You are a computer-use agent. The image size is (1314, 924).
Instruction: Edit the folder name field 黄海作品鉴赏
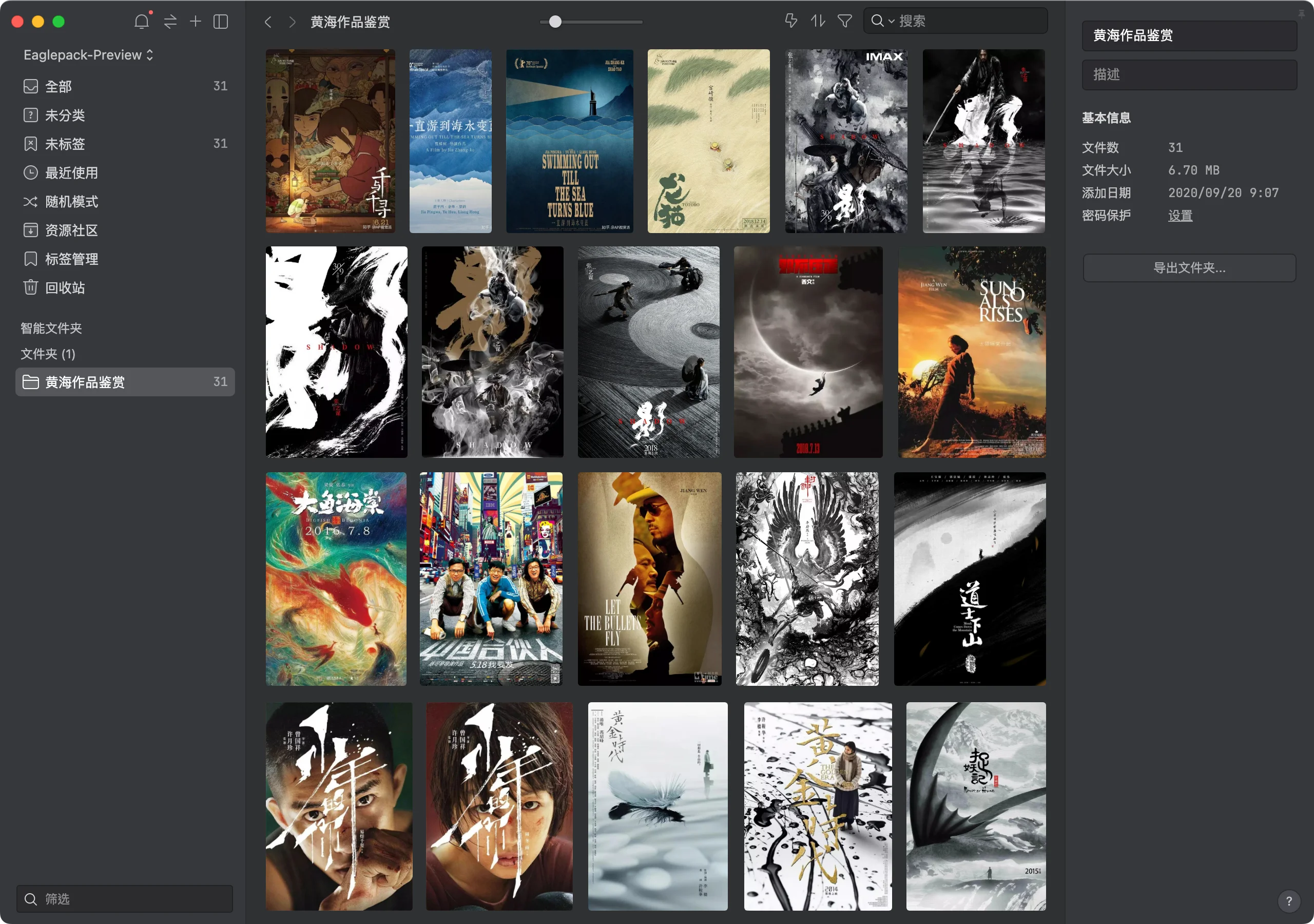1189,35
